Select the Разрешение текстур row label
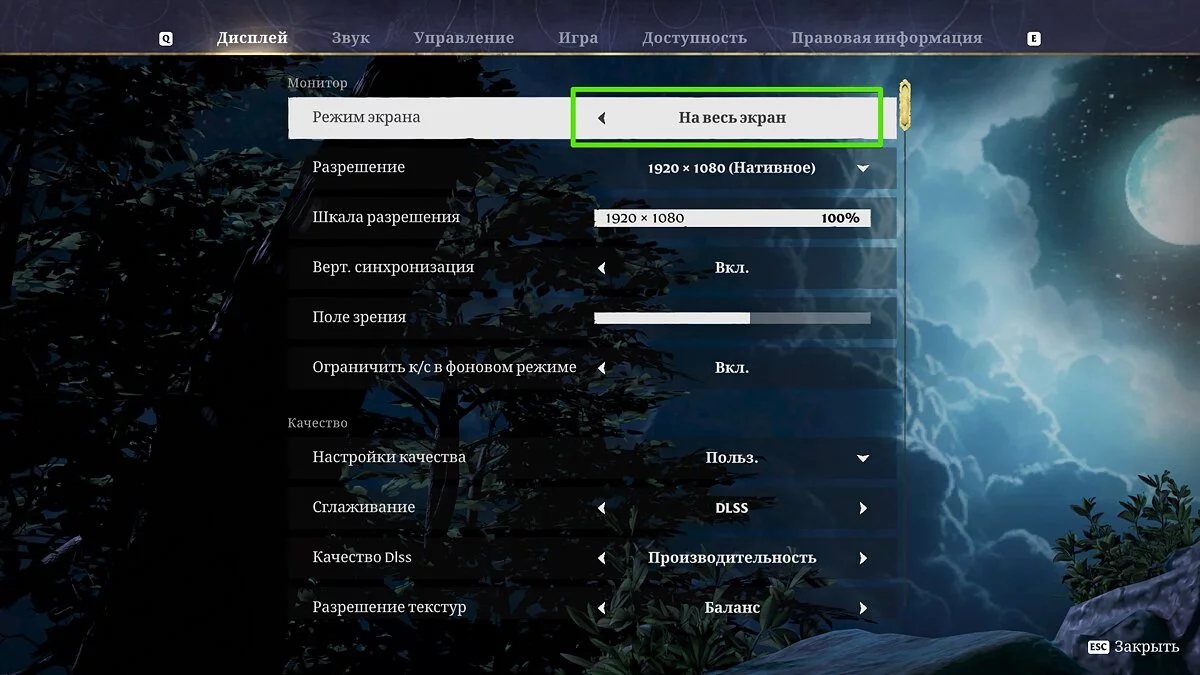The width and height of the screenshot is (1200, 675). tap(389, 607)
